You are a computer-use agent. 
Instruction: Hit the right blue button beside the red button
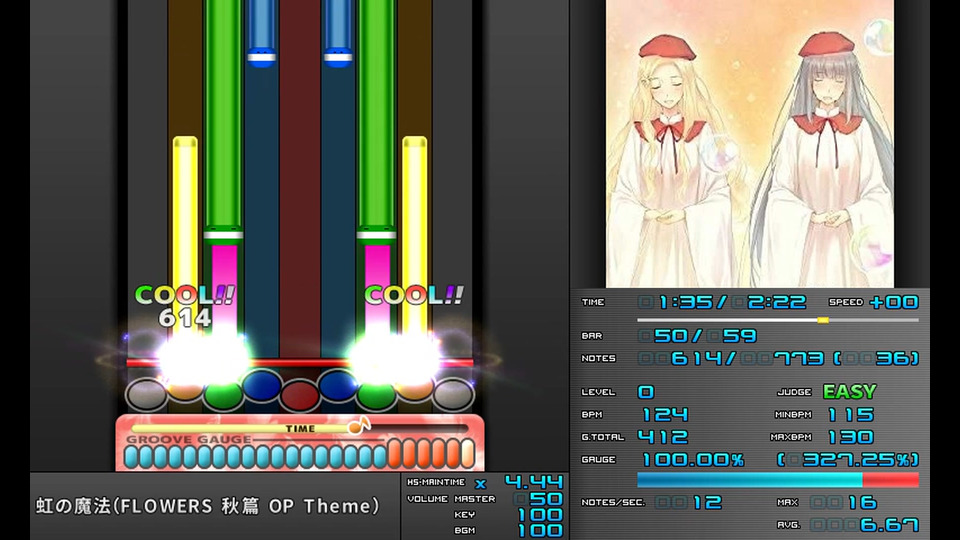(x=338, y=385)
